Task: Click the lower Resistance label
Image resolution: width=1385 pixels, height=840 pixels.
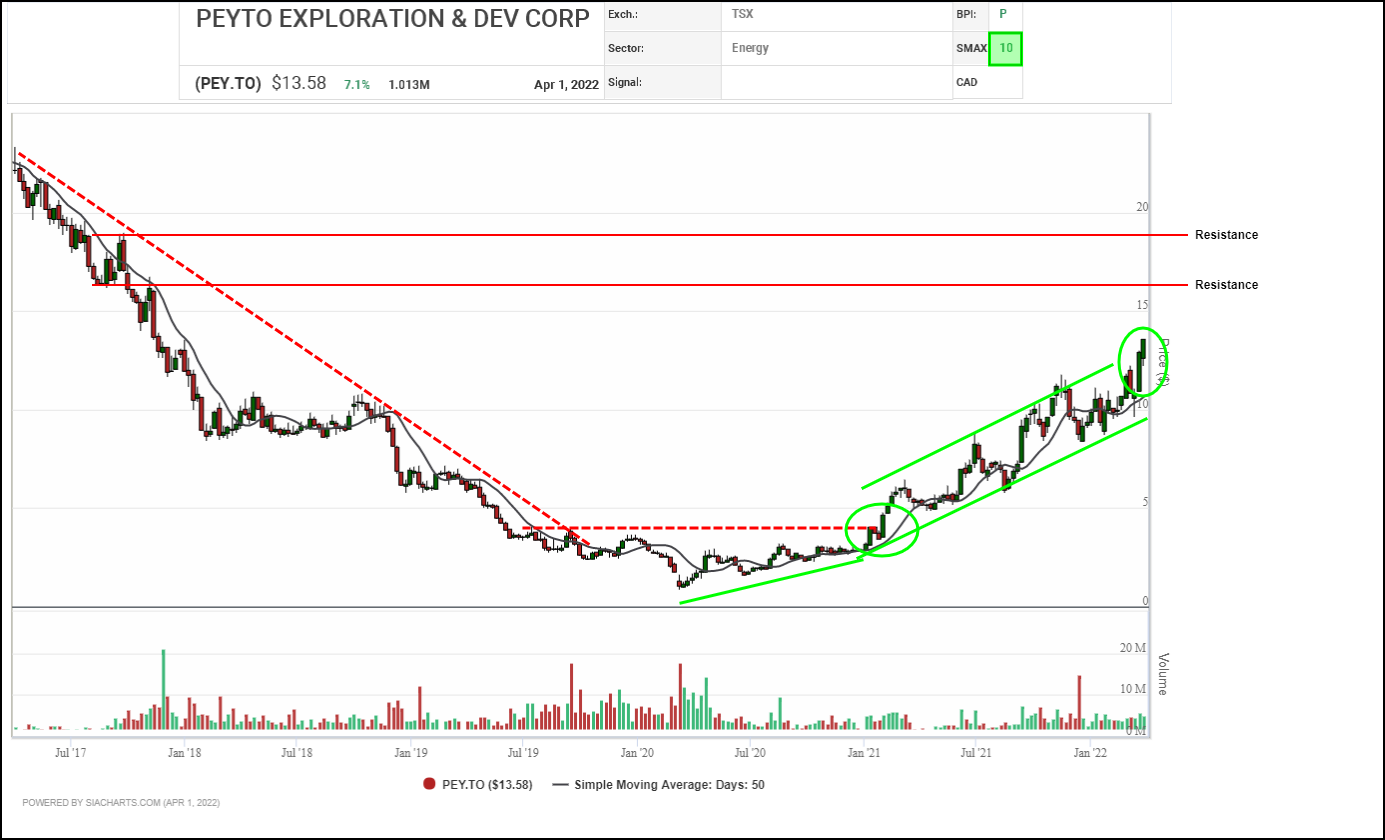Action: click(x=1226, y=285)
